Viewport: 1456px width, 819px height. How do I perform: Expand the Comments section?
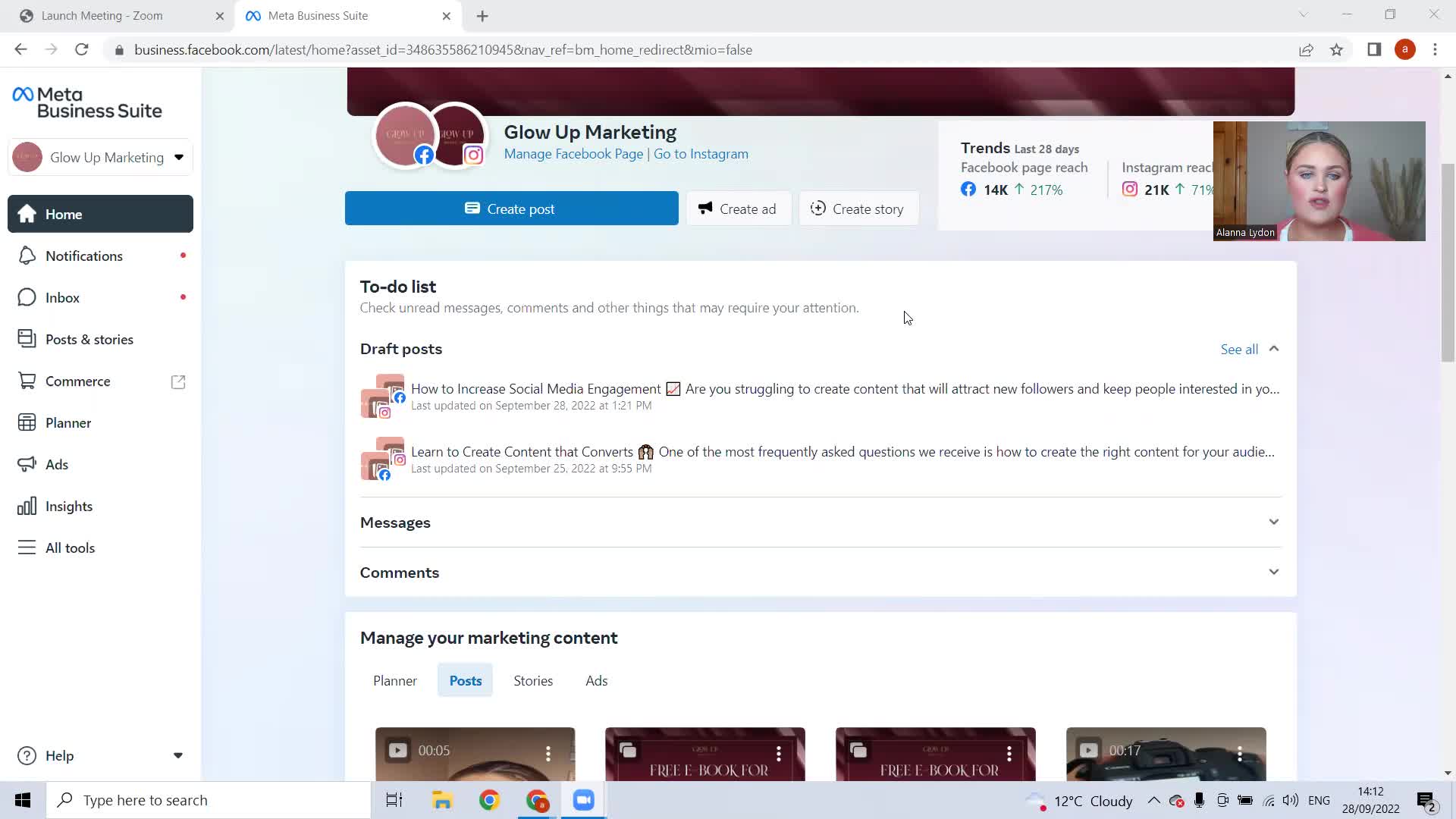coord(821,573)
